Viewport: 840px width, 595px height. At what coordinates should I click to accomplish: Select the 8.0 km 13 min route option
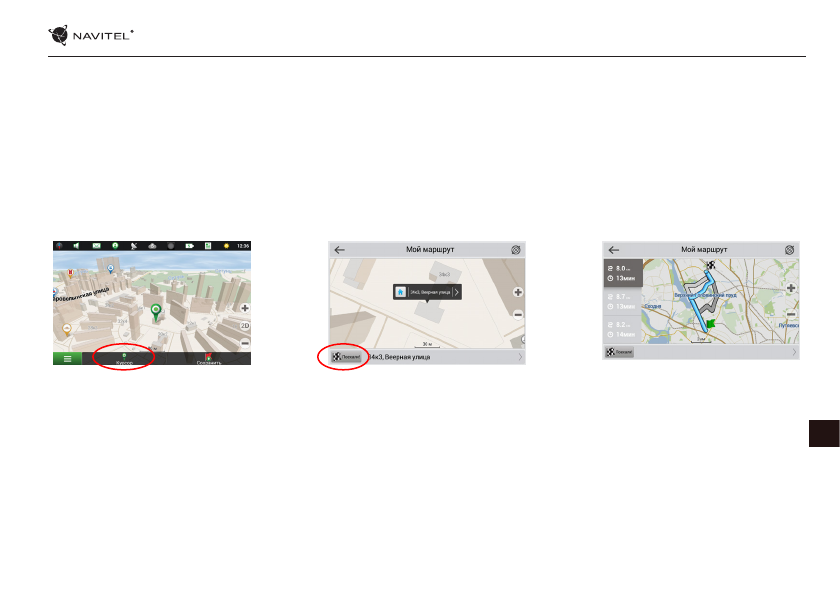coord(623,273)
